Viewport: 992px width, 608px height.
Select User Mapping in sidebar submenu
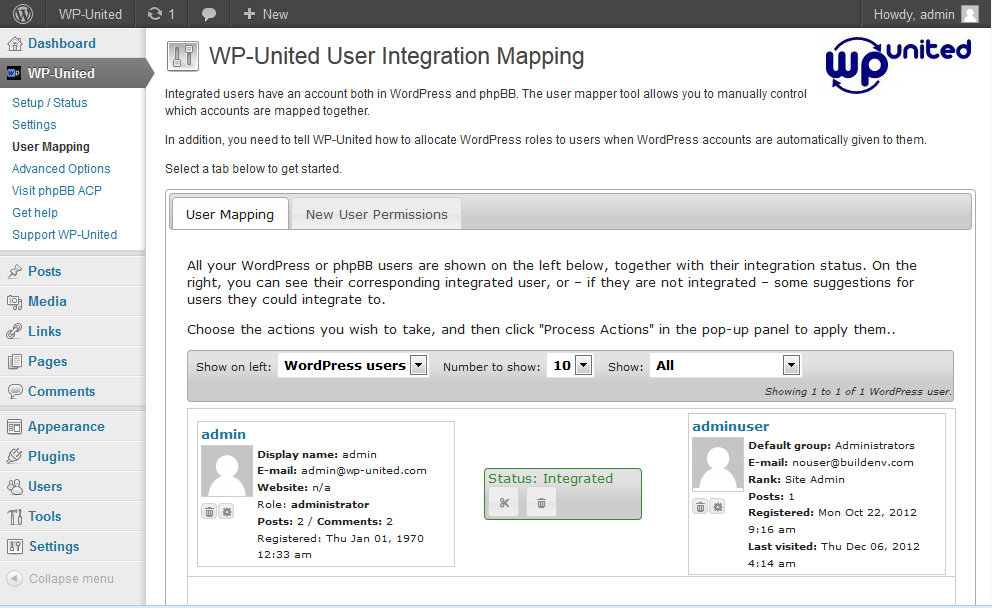coord(51,147)
